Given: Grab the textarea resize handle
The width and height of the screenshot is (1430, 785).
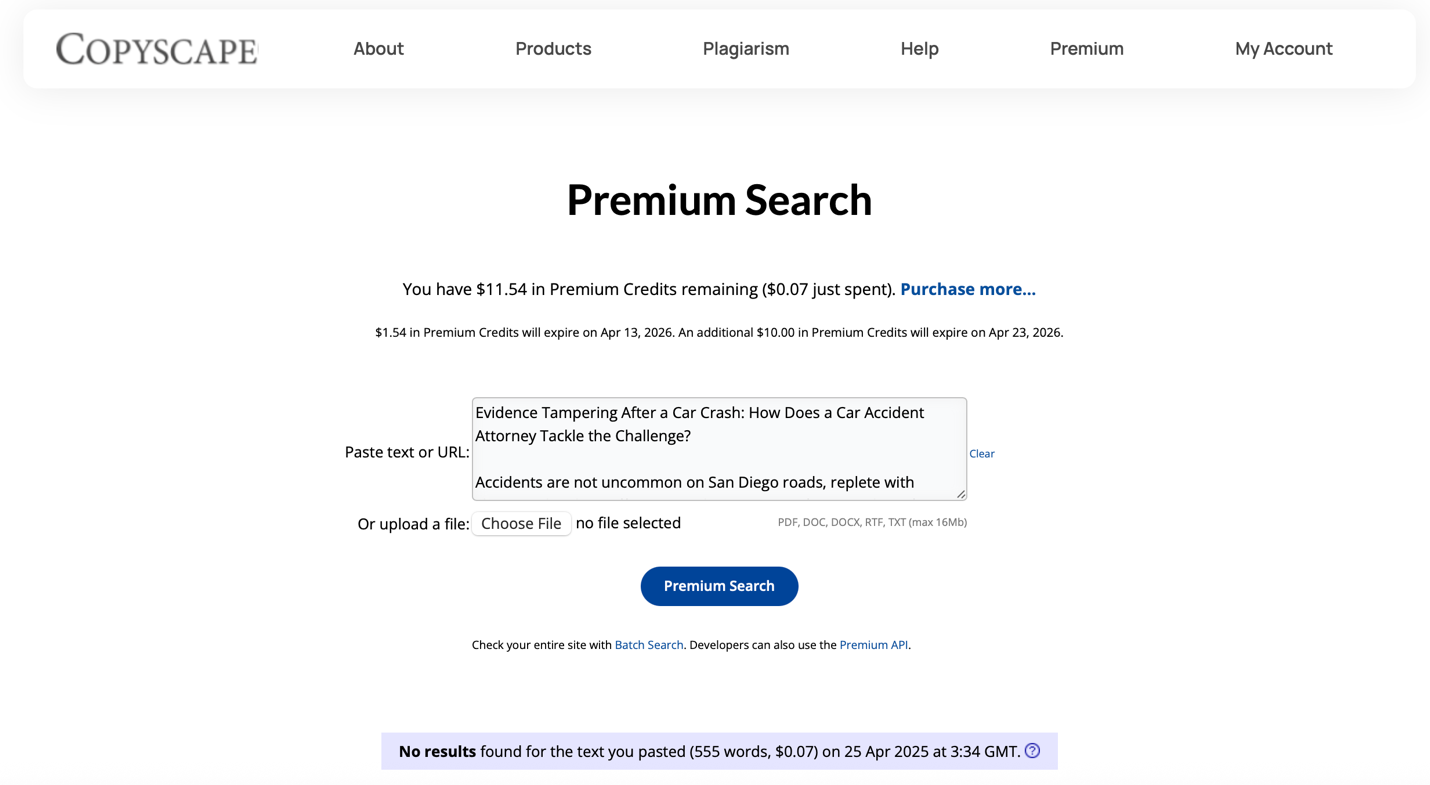Looking at the screenshot, I should (960, 493).
